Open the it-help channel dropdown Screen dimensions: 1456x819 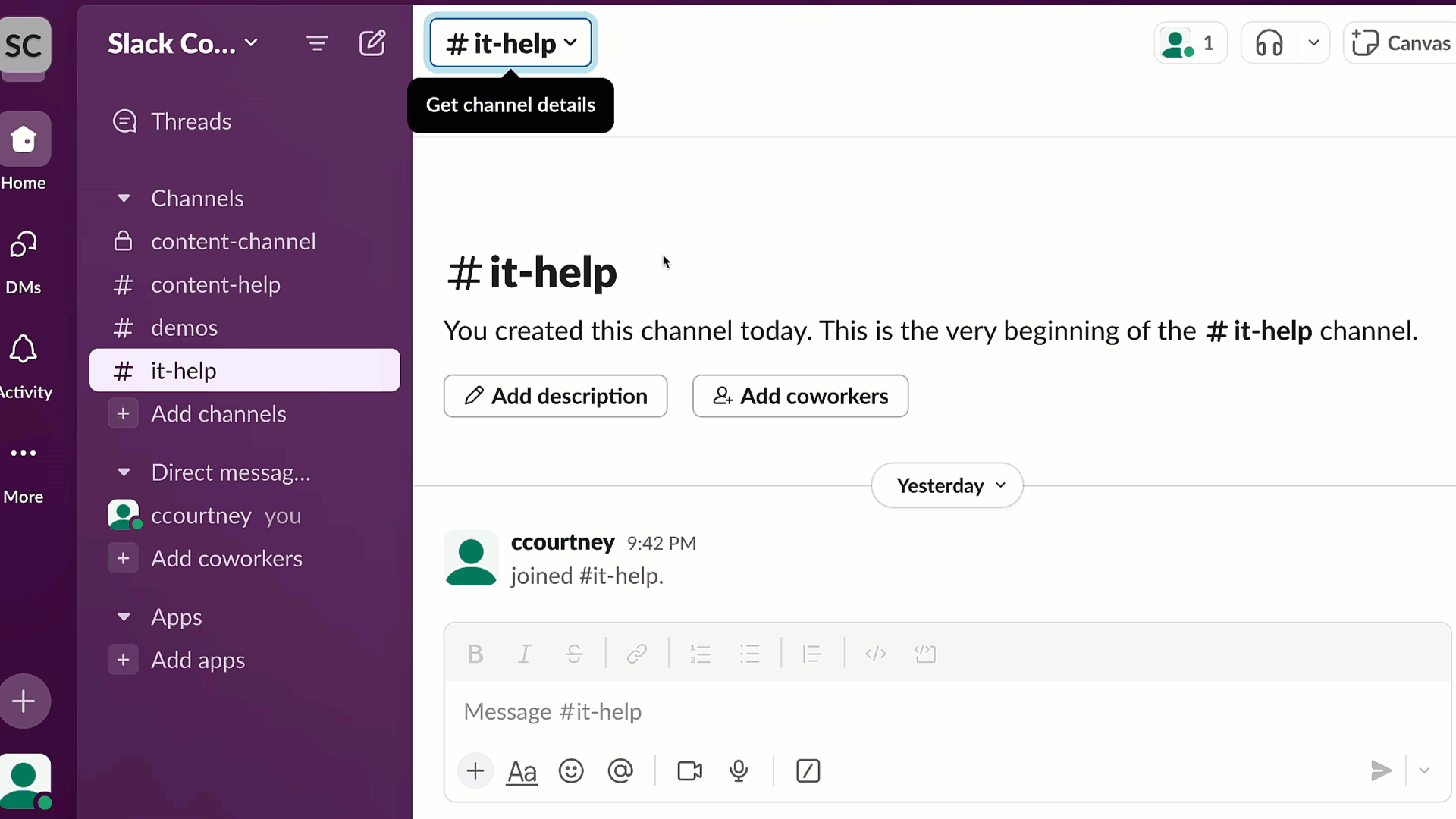(x=511, y=42)
